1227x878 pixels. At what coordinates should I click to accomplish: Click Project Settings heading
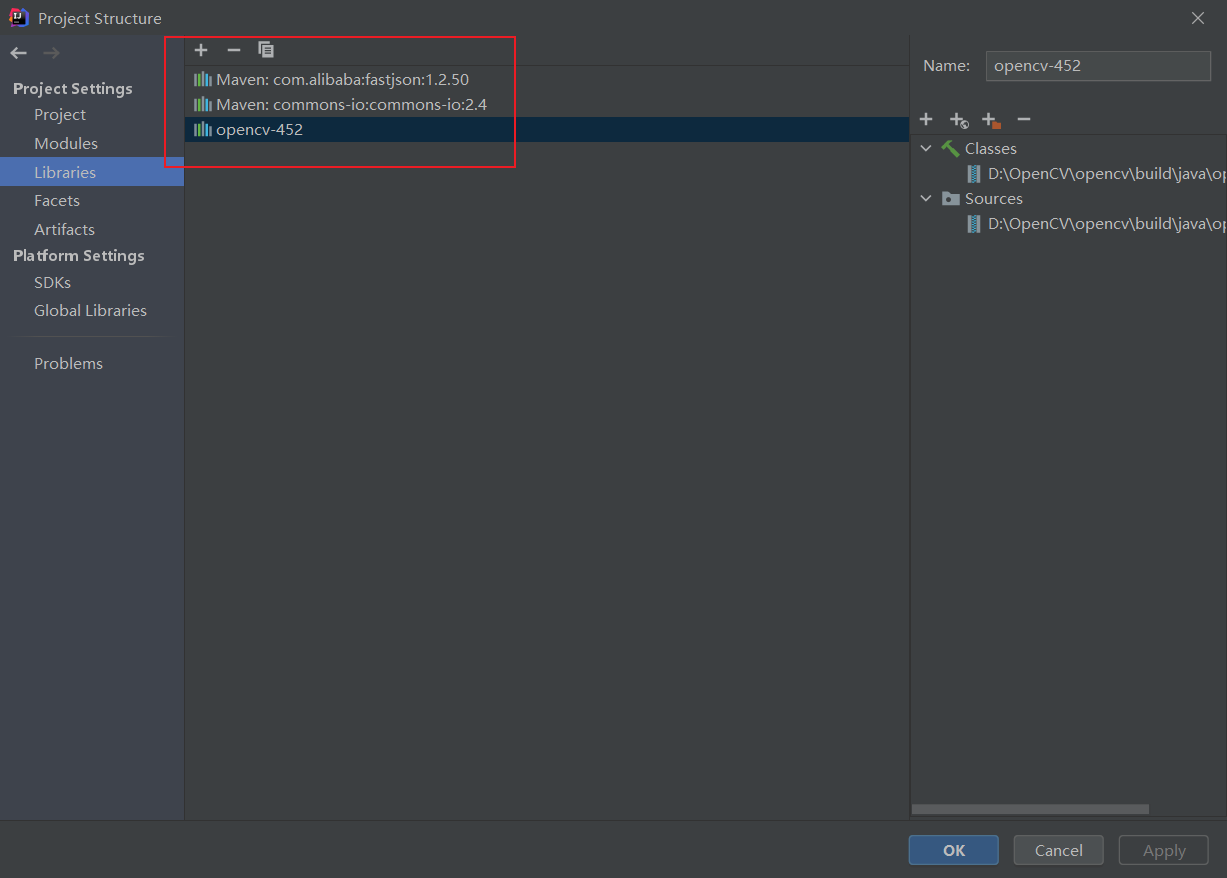point(72,88)
